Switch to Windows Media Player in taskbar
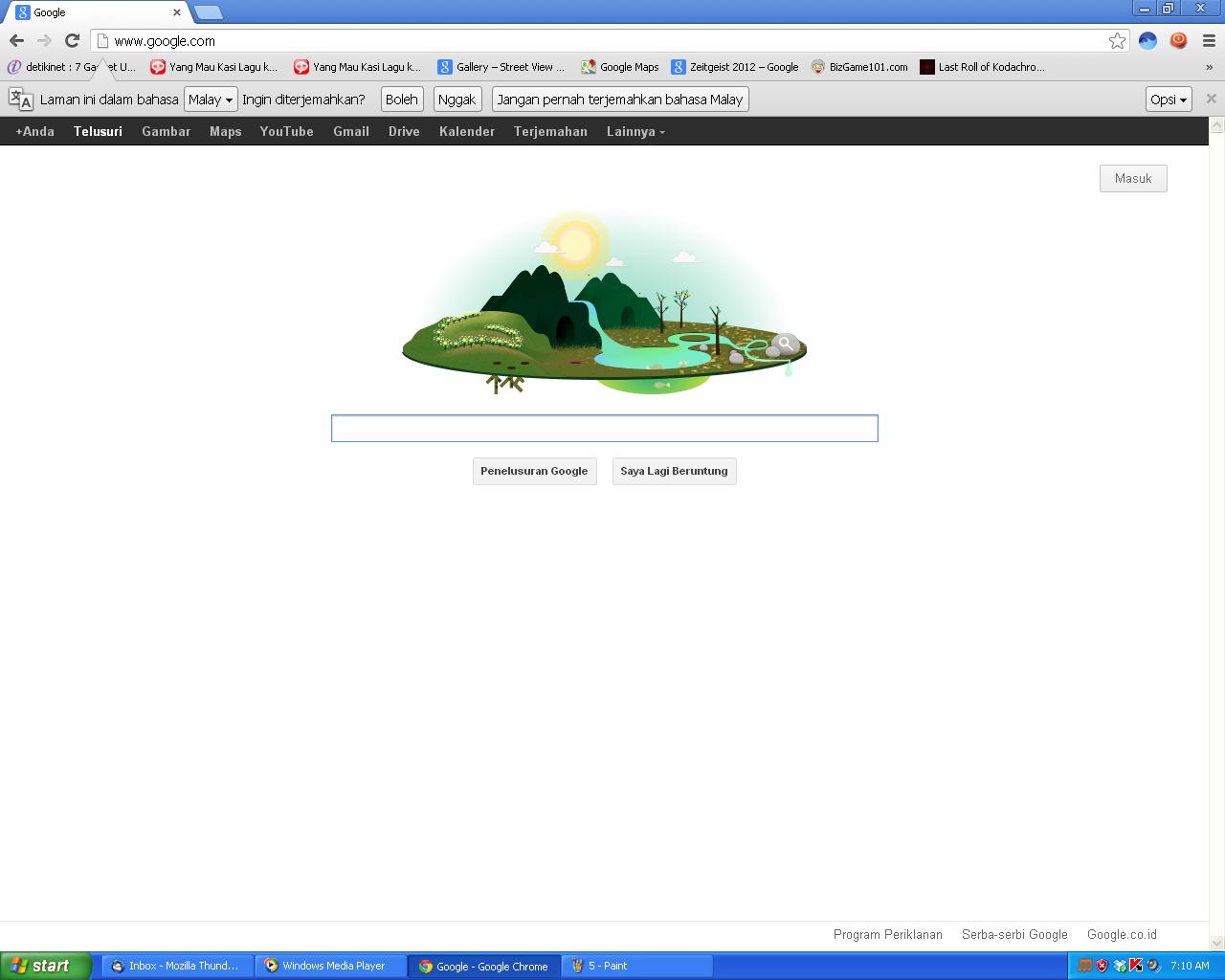The height and width of the screenshot is (980, 1225). coord(331,966)
